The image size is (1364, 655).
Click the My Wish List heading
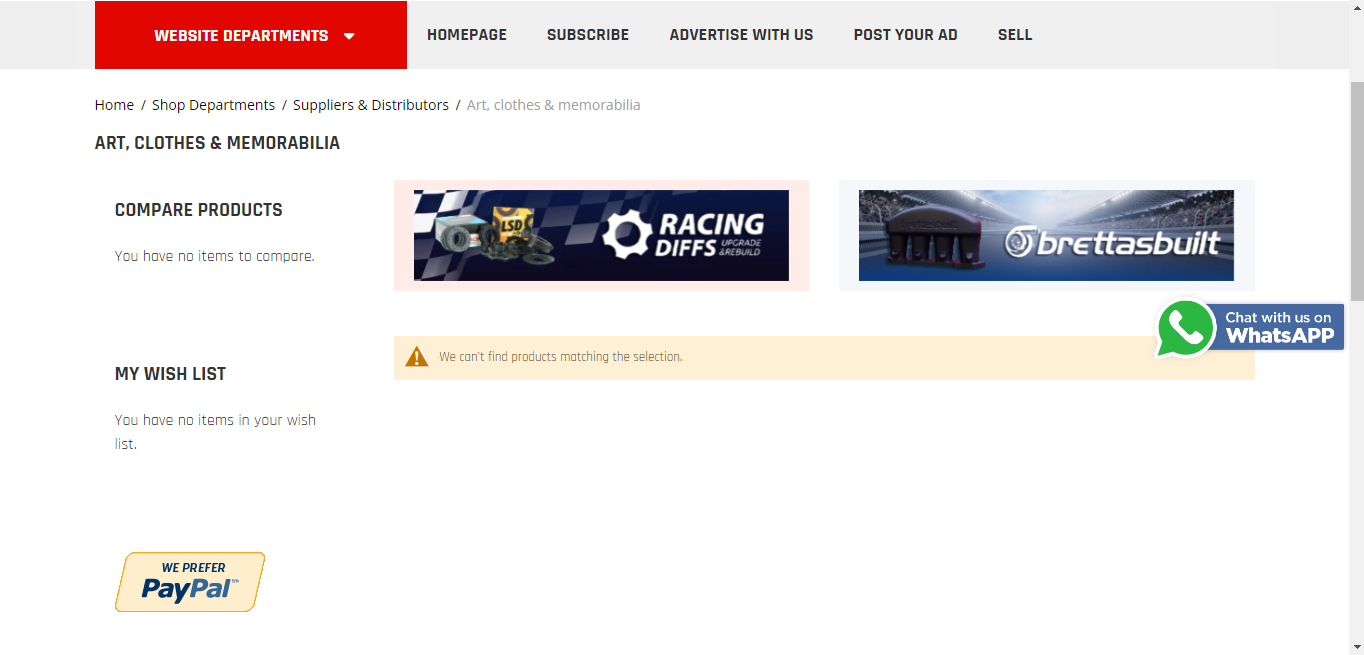pyautogui.click(x=170, y=374)
